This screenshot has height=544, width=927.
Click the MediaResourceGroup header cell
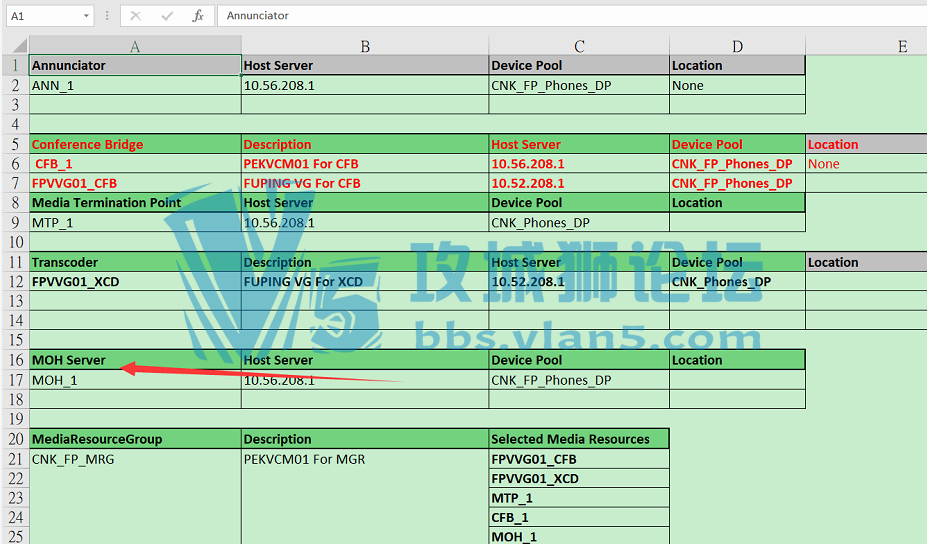tap(135, 439)
